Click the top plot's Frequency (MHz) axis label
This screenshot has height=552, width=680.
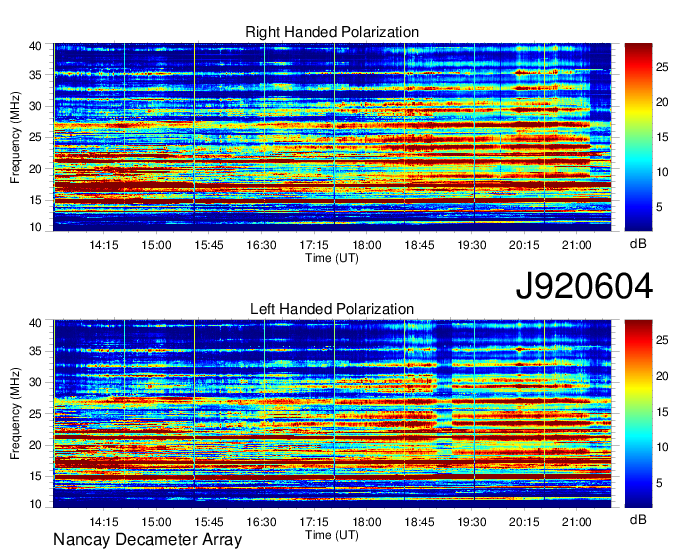coord(15,137)
